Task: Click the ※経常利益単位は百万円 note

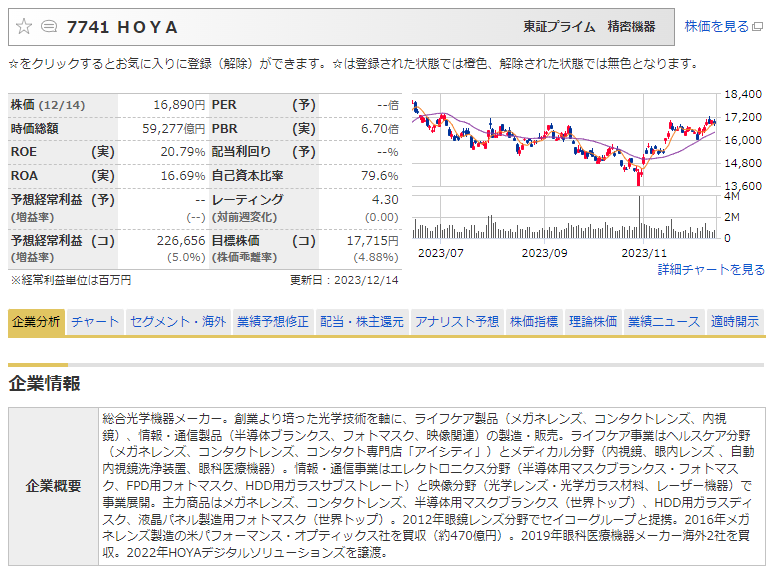Action: pyautogui.click(x=71, y=280)
